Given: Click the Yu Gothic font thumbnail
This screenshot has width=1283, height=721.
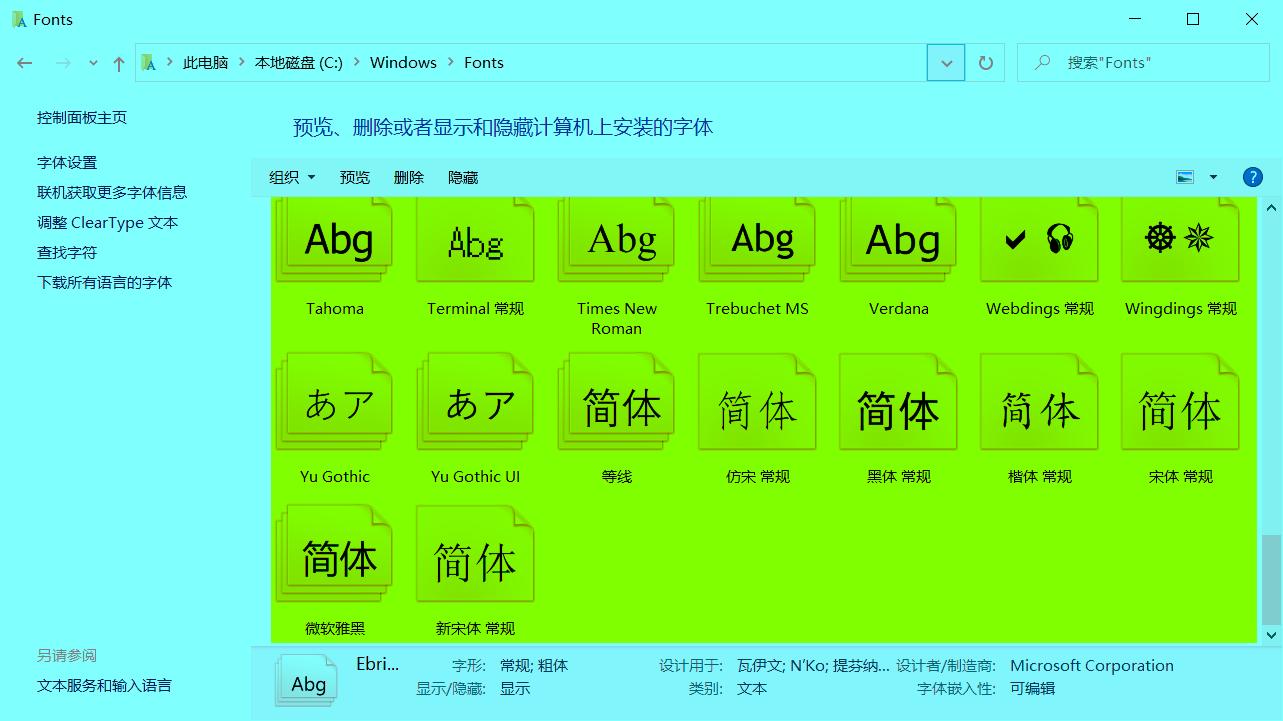Looking at the screenshot, I should click(x=334, y=401).
